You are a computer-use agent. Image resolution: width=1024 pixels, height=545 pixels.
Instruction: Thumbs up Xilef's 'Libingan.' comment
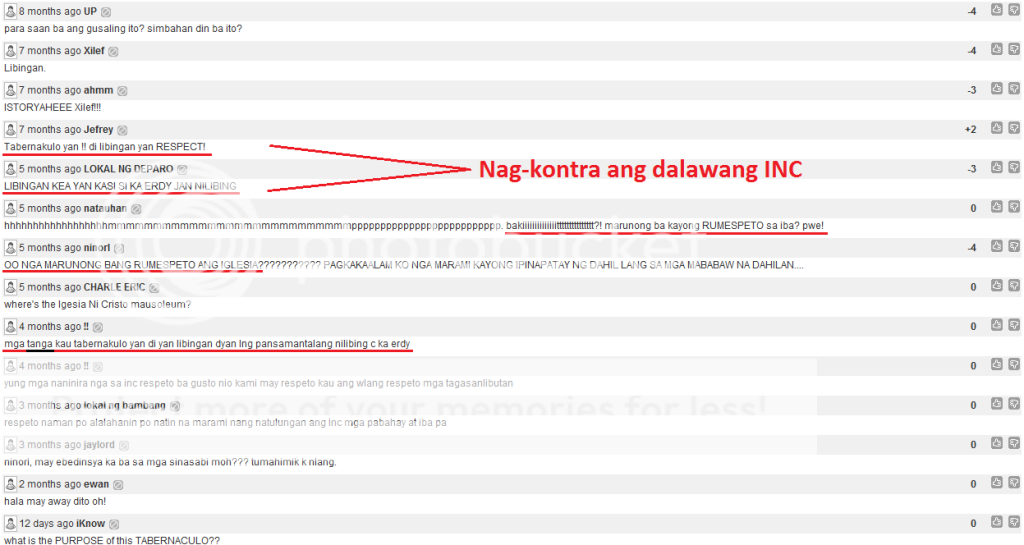[x=997, y=49]
